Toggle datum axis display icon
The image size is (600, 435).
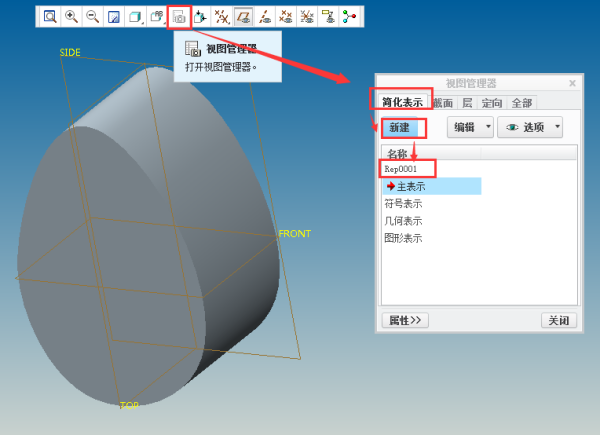[265, 16]
